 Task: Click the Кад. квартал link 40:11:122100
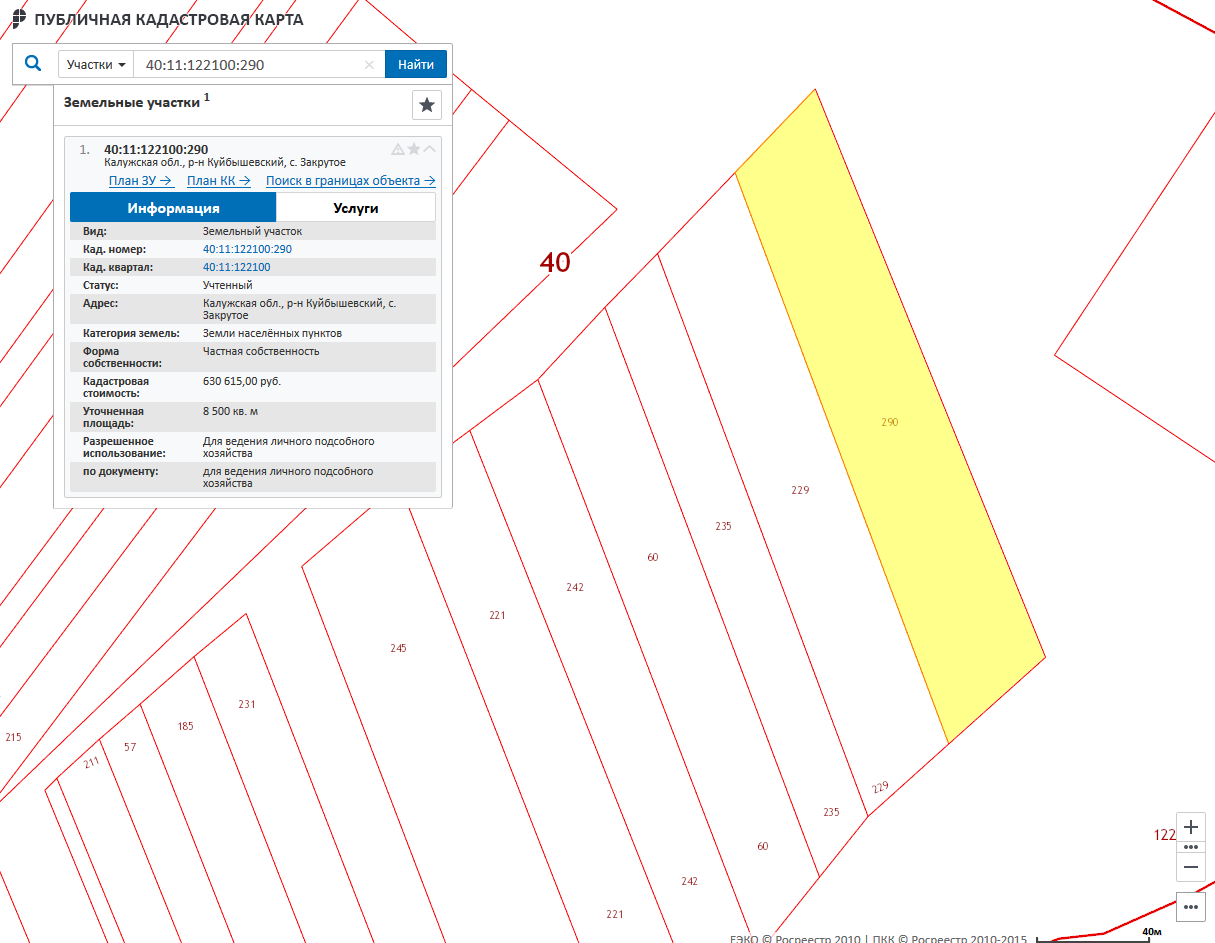click(x=236, y=267)
